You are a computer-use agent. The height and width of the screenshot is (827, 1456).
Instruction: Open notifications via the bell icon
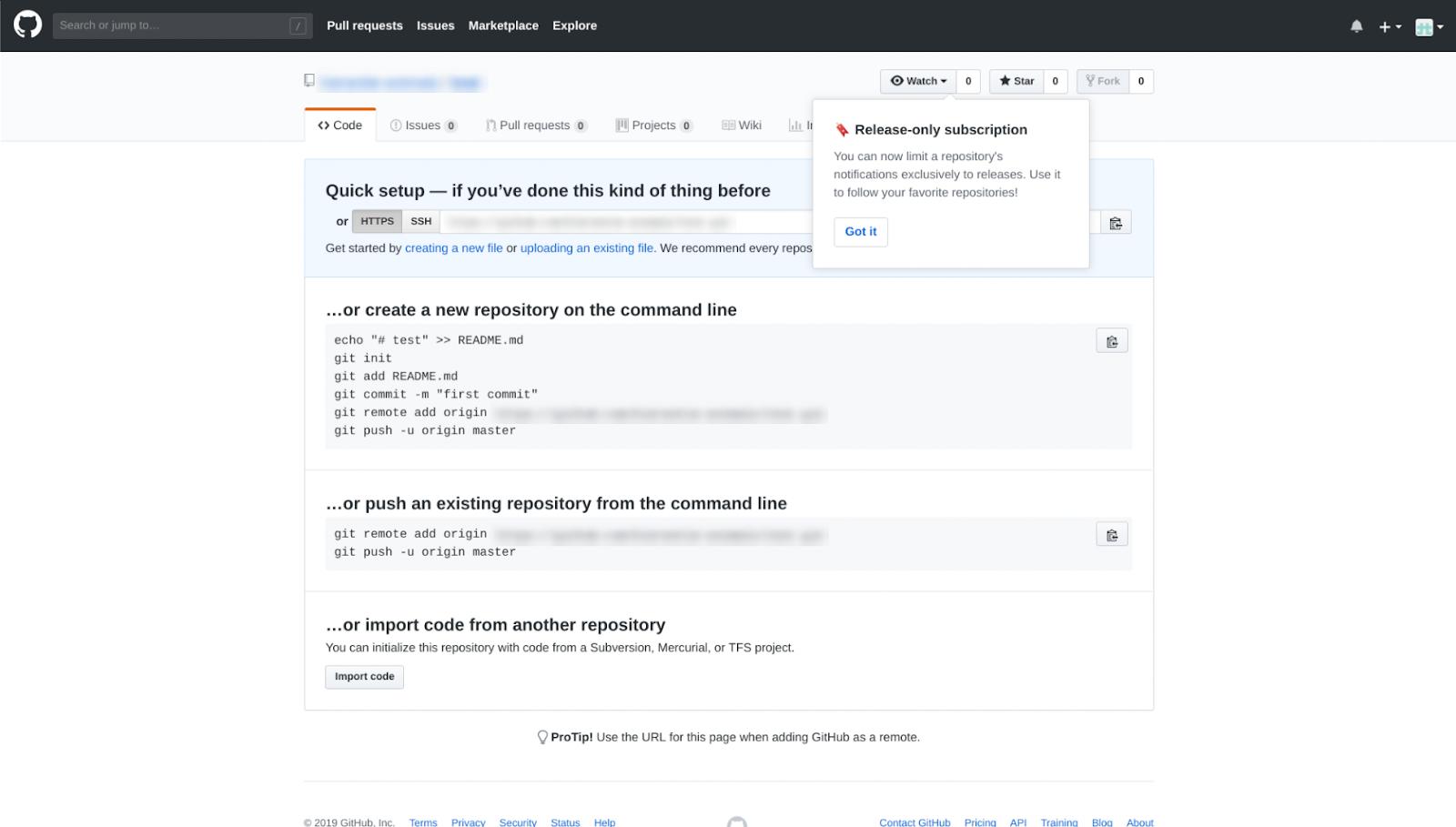click(1355, 25)
